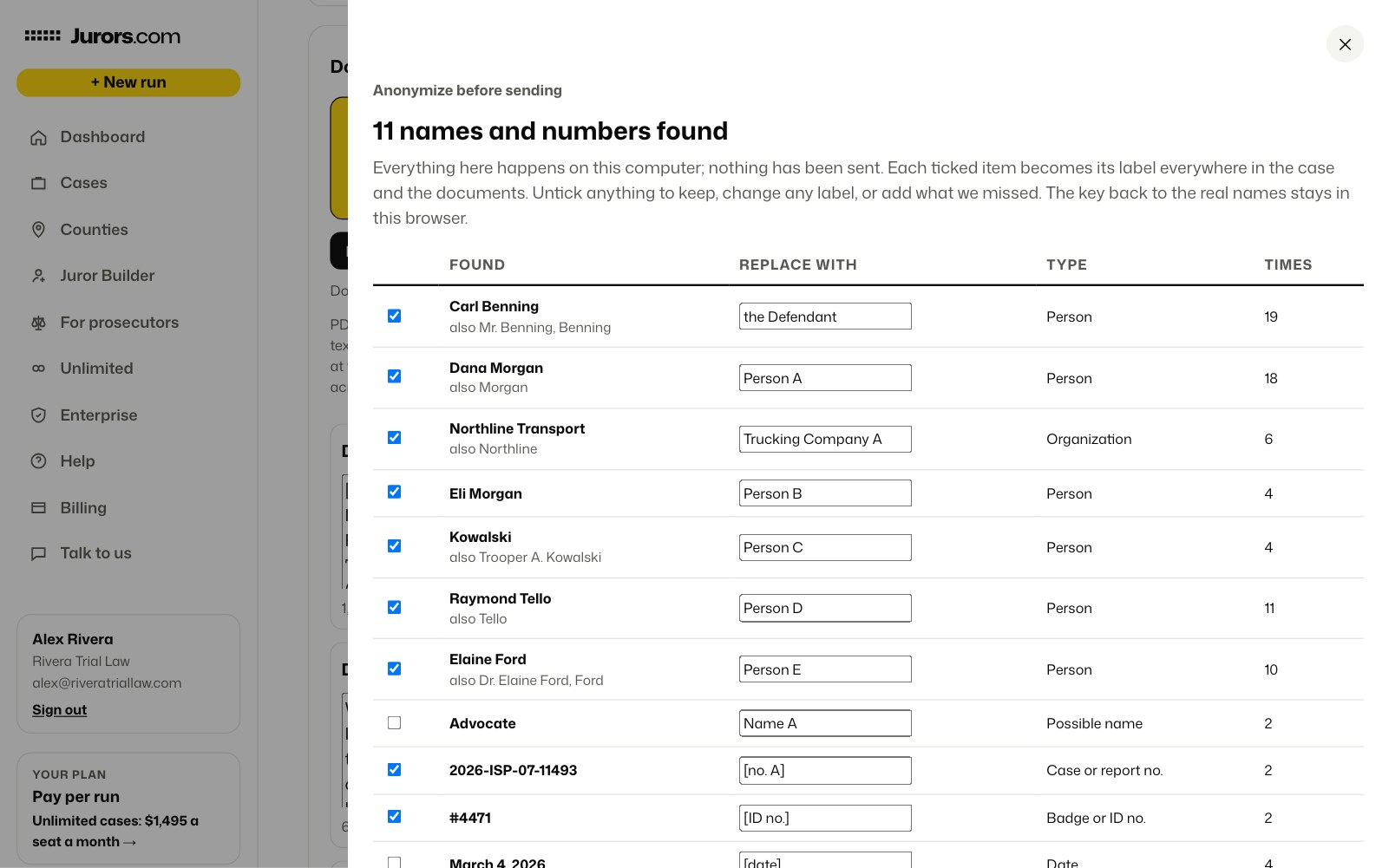Close the anonymize panel with X
This screenshot has width=1389, height=868.
[x=1345, y=44]
